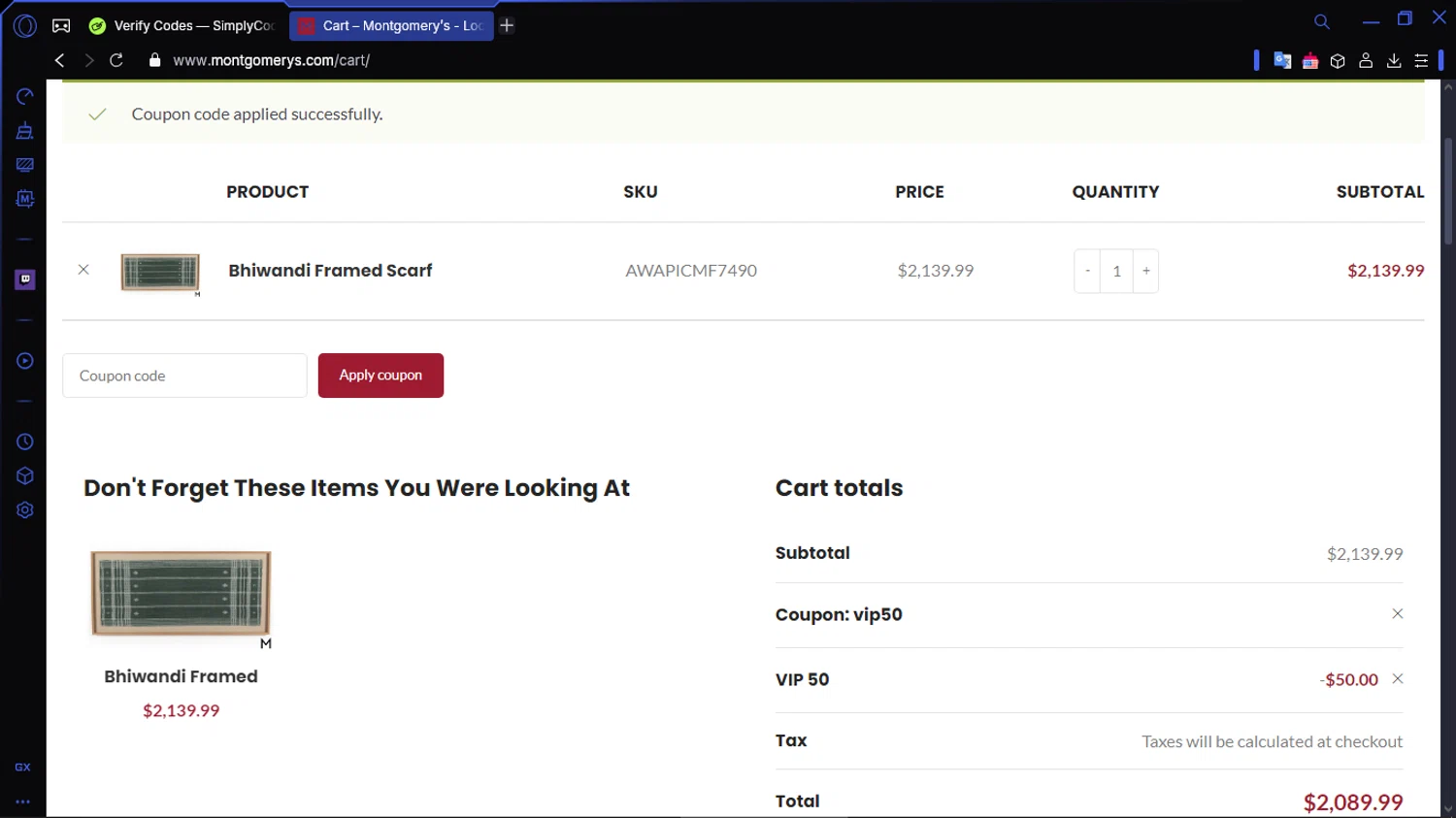Open Twitch in the sidebar
The width and height of the screenshot is (1456, 818).
(x=25, y=279)
